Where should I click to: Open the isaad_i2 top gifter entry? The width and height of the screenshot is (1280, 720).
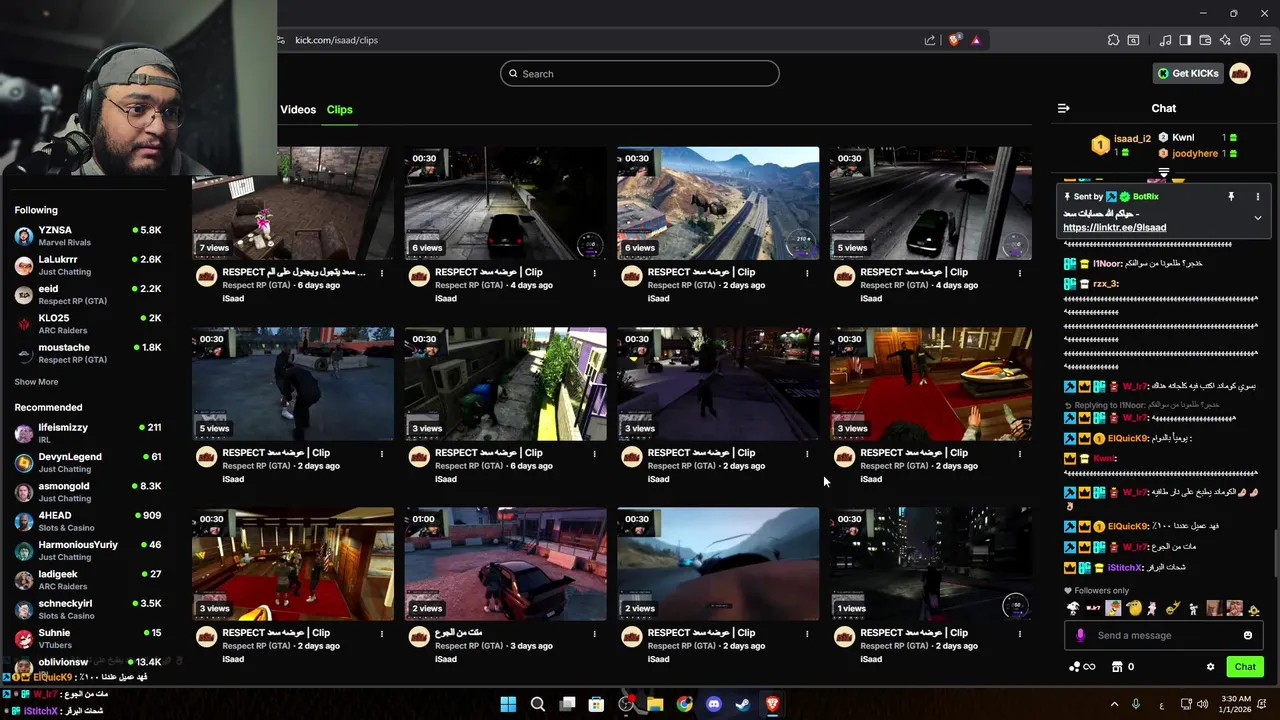click(x=1121, y=145)
